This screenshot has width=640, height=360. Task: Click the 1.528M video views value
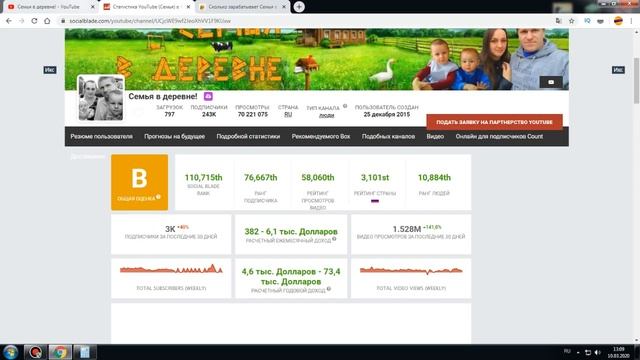click(407, 229)
